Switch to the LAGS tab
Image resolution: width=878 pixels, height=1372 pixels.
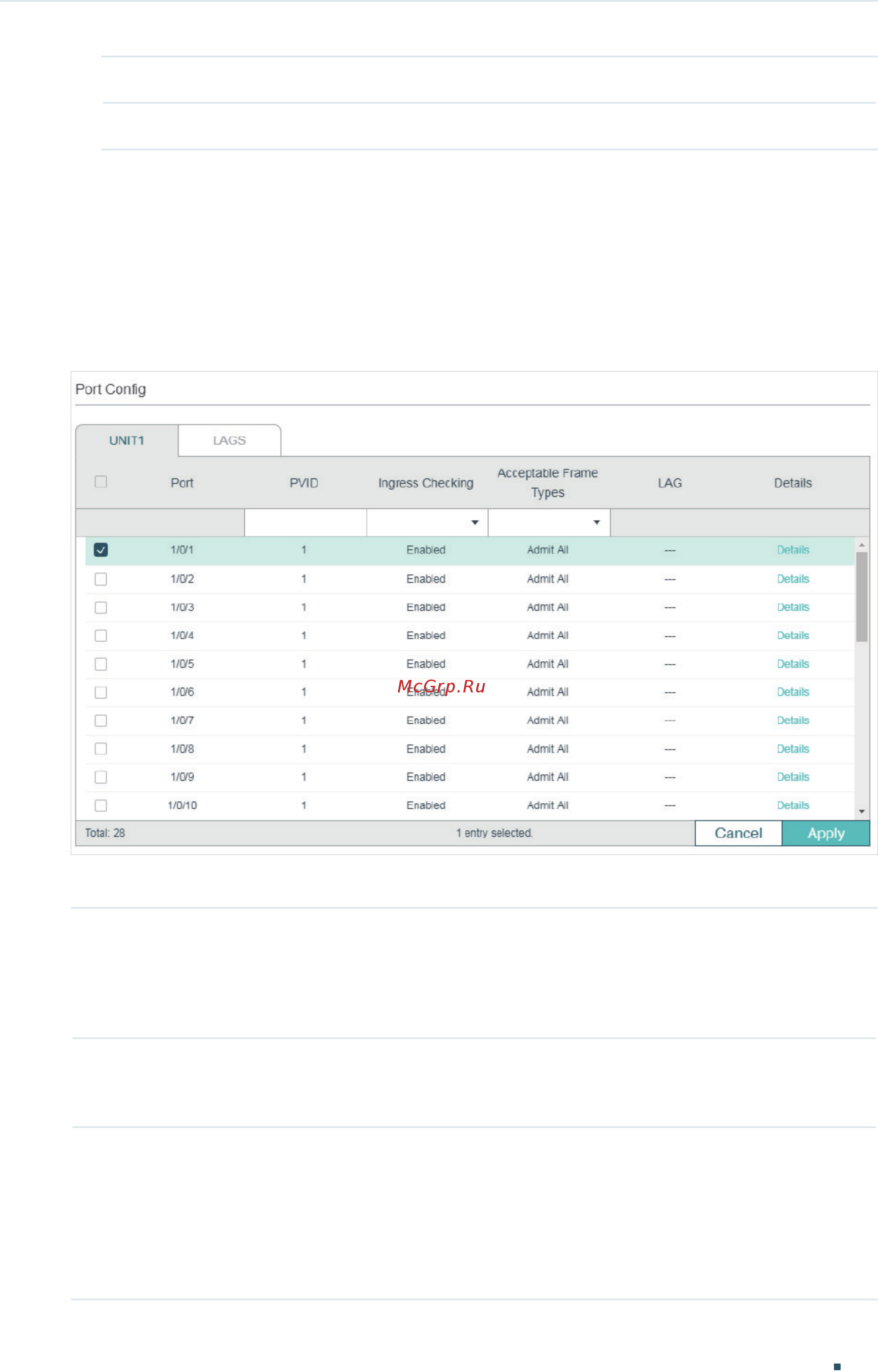click(229, 441)
